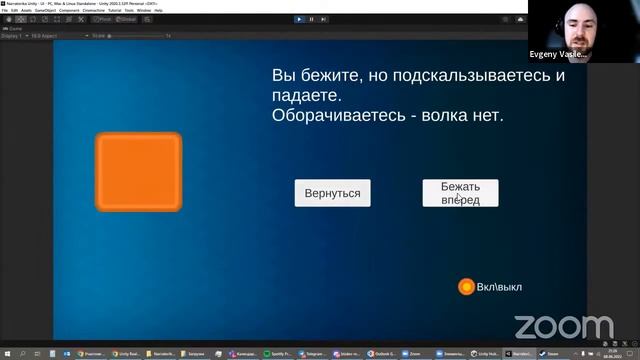This screenshot has height=360, width=640.
Task: Open the GameObject menu
Action: 45,10
